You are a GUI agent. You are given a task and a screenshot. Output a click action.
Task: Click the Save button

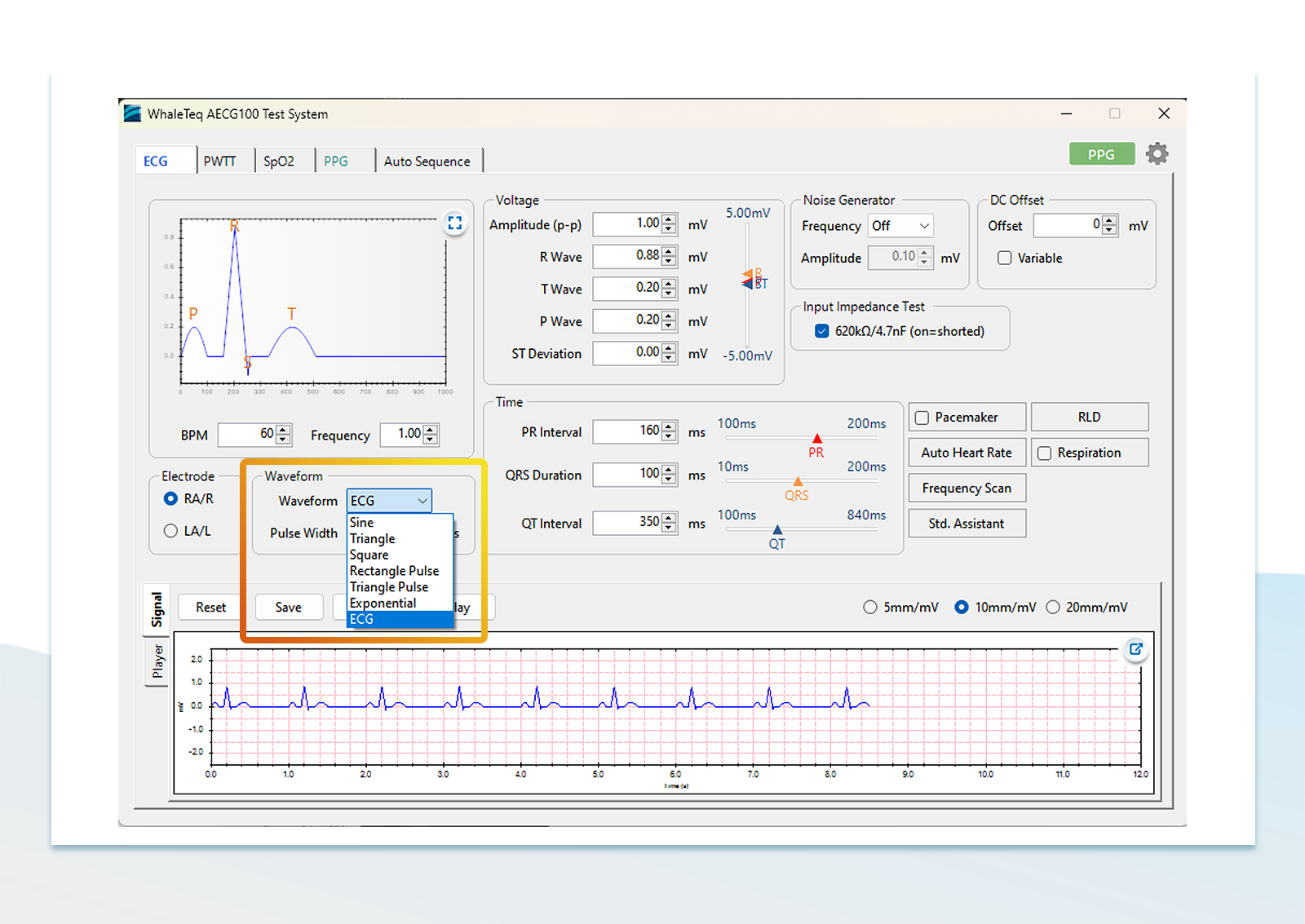pyautogui.click(x=288, y=608)
